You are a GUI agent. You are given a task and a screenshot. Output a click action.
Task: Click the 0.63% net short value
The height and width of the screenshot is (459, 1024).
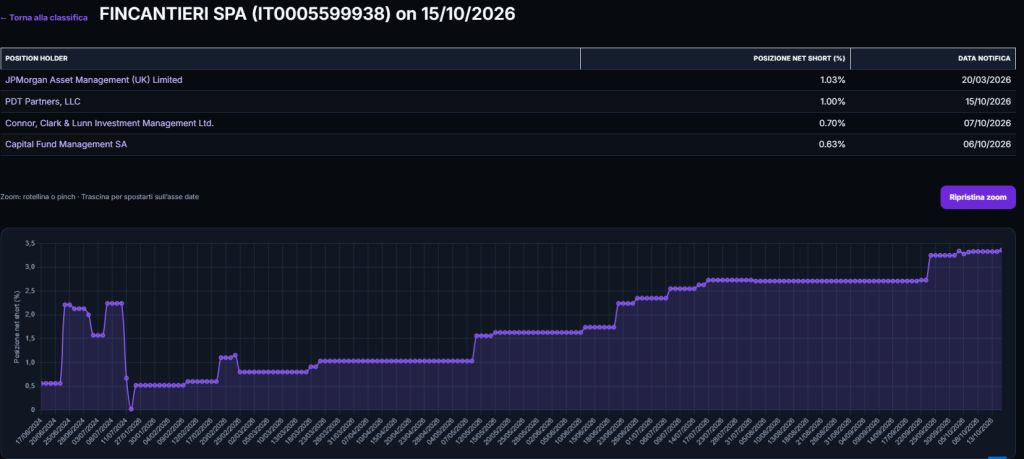(x=831, y=144)
